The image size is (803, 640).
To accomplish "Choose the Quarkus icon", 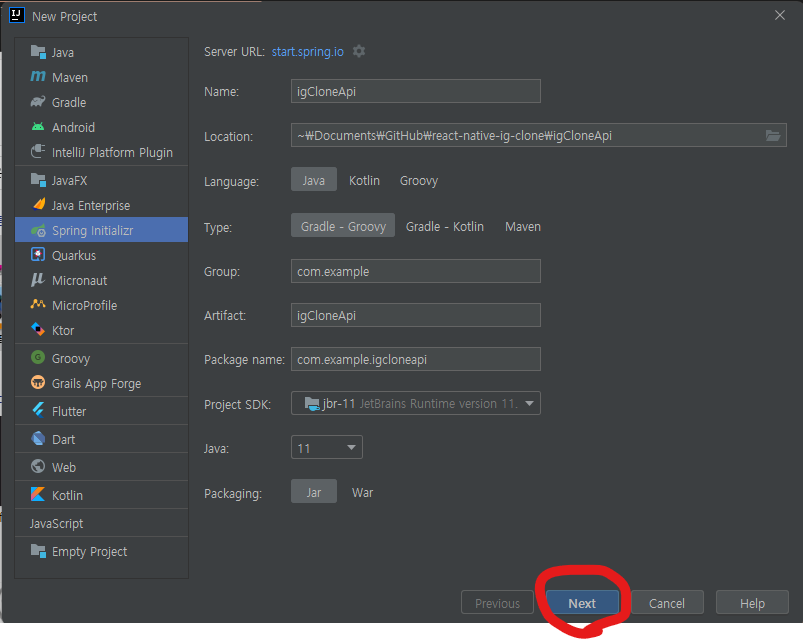I will [38, 254].
